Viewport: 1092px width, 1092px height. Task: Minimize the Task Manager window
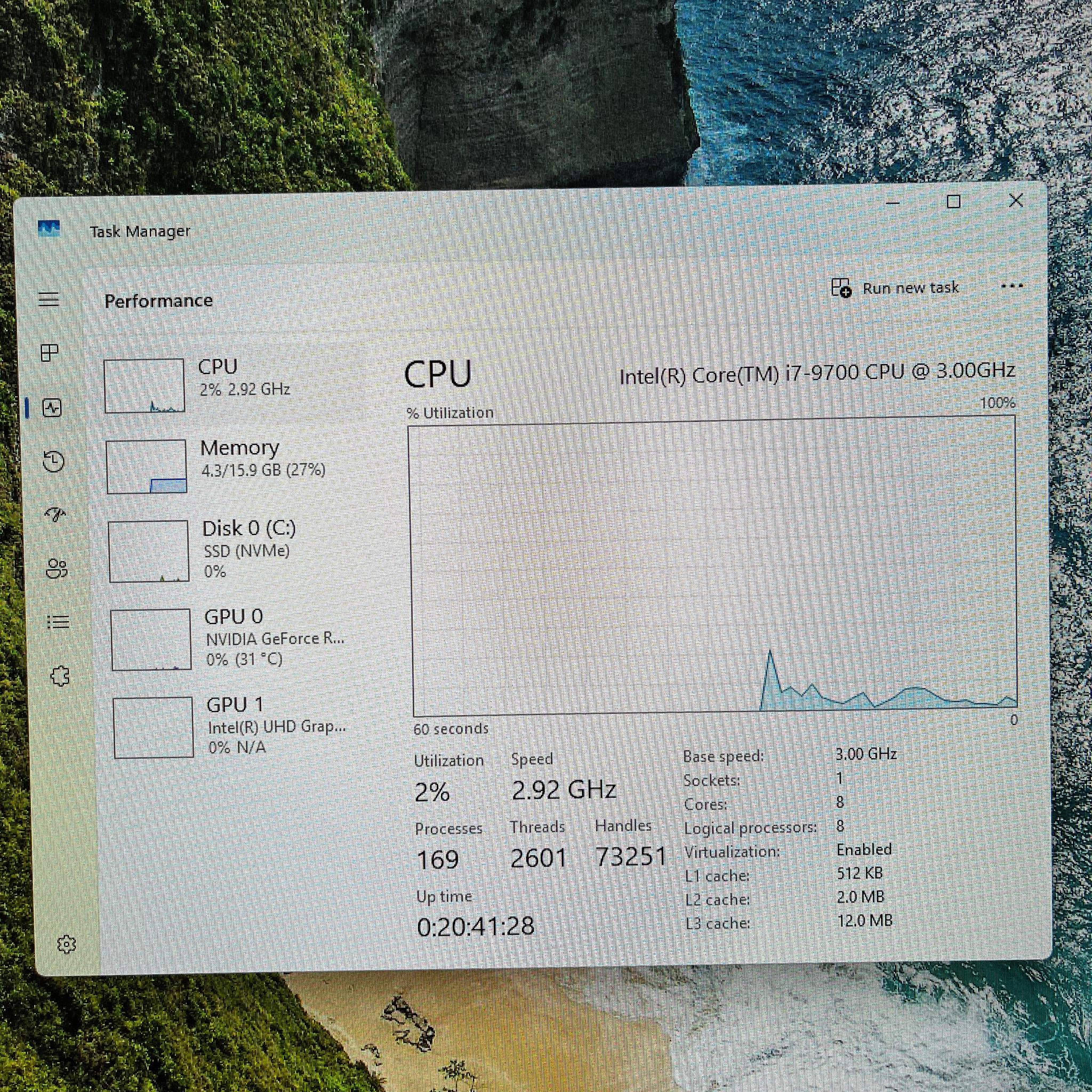pos(893,203)
